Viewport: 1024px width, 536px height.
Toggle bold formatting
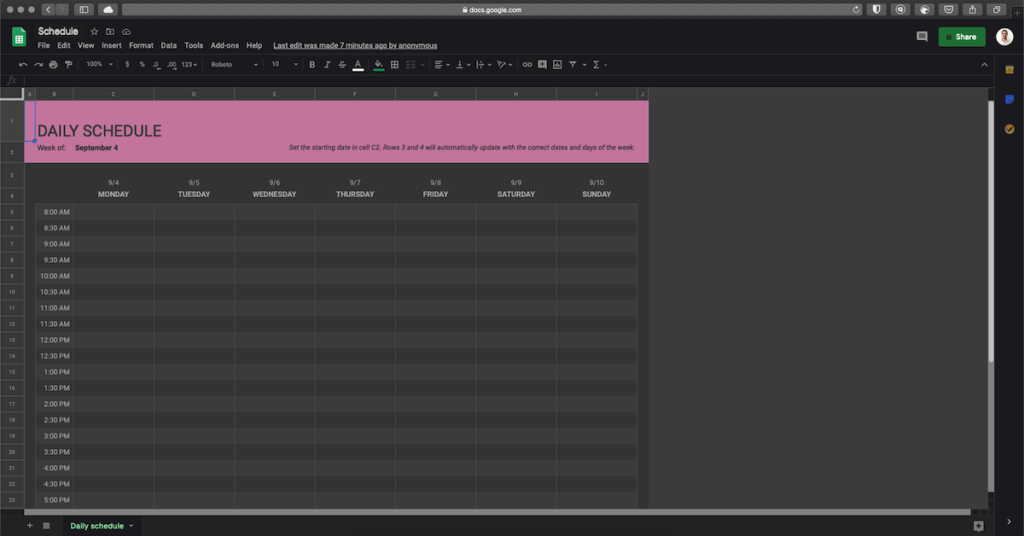pyautogui.click(x=312, y=65)
